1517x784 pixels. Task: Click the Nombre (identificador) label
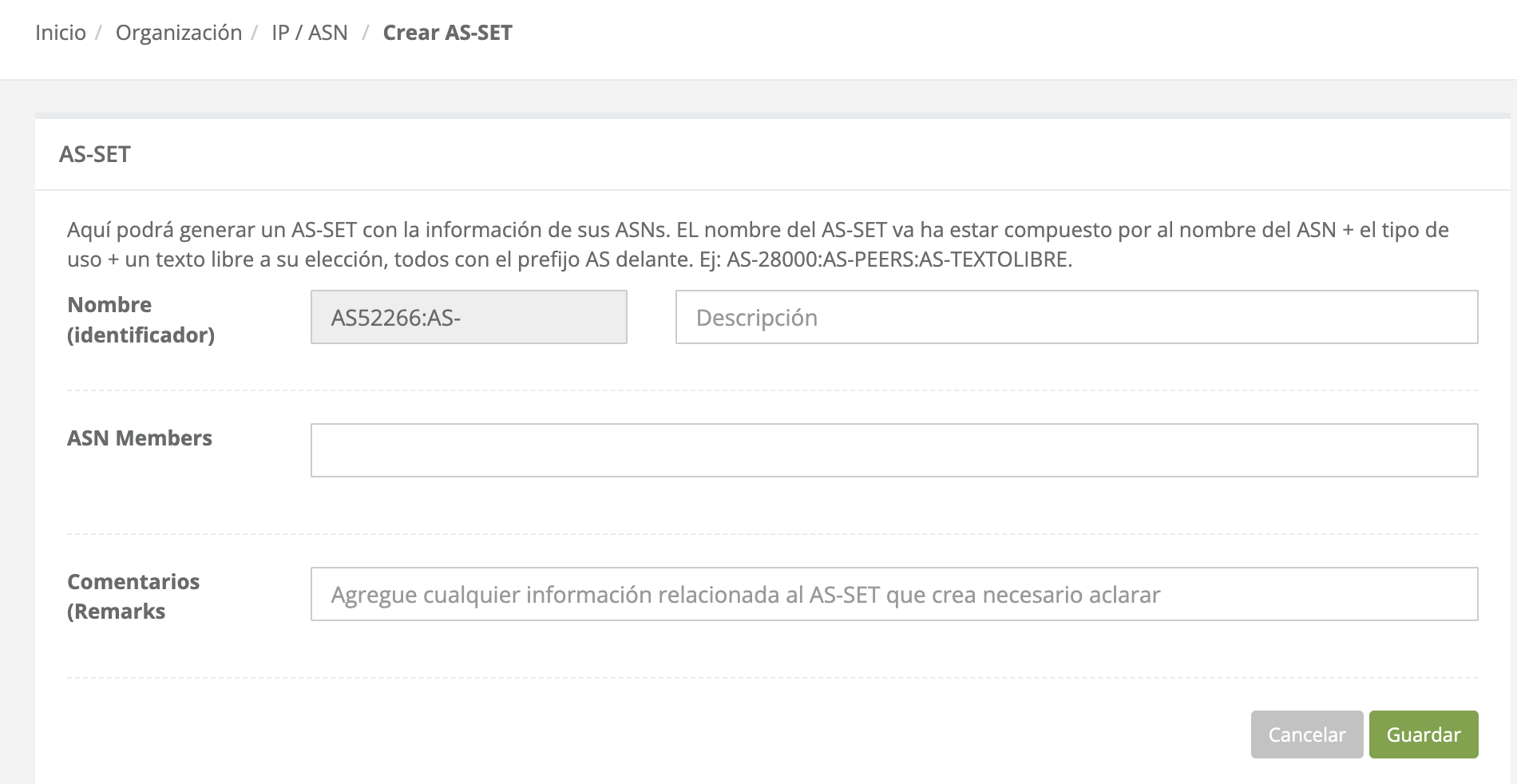141,319
